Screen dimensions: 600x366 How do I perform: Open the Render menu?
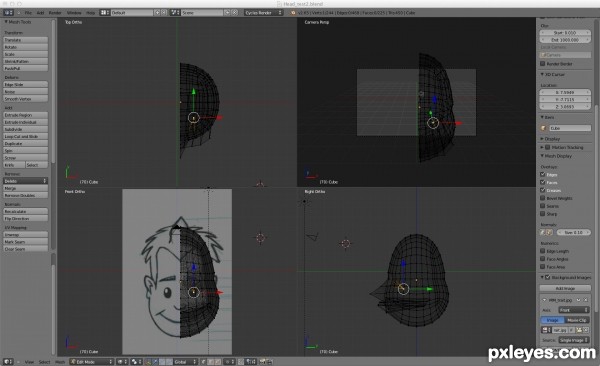(x=55, y=13)
